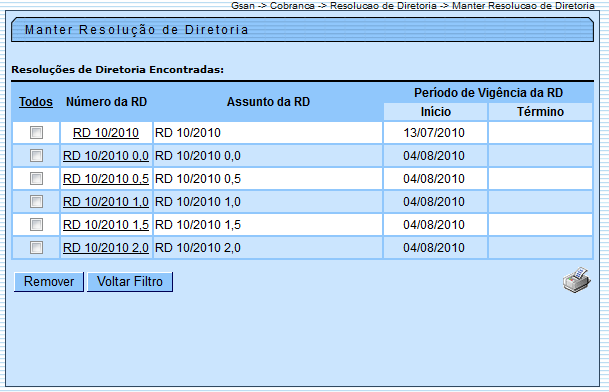Click the subject text RD 10/2010 1,0
The image size is (609, 392).
pyautogui.click(x=198, y=202)
